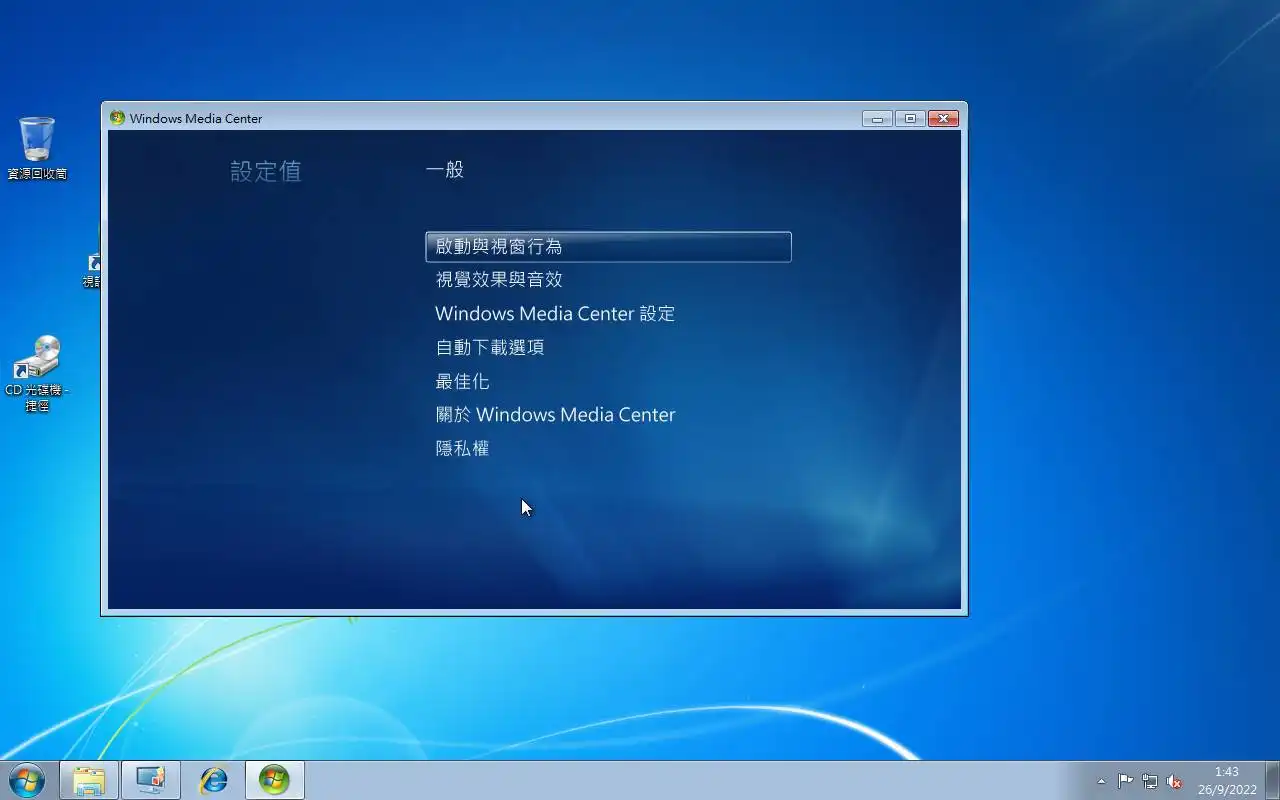Screen dimensions: 1280x800
Task: Click the 設定值 heading text
Action: pos(265,171)
